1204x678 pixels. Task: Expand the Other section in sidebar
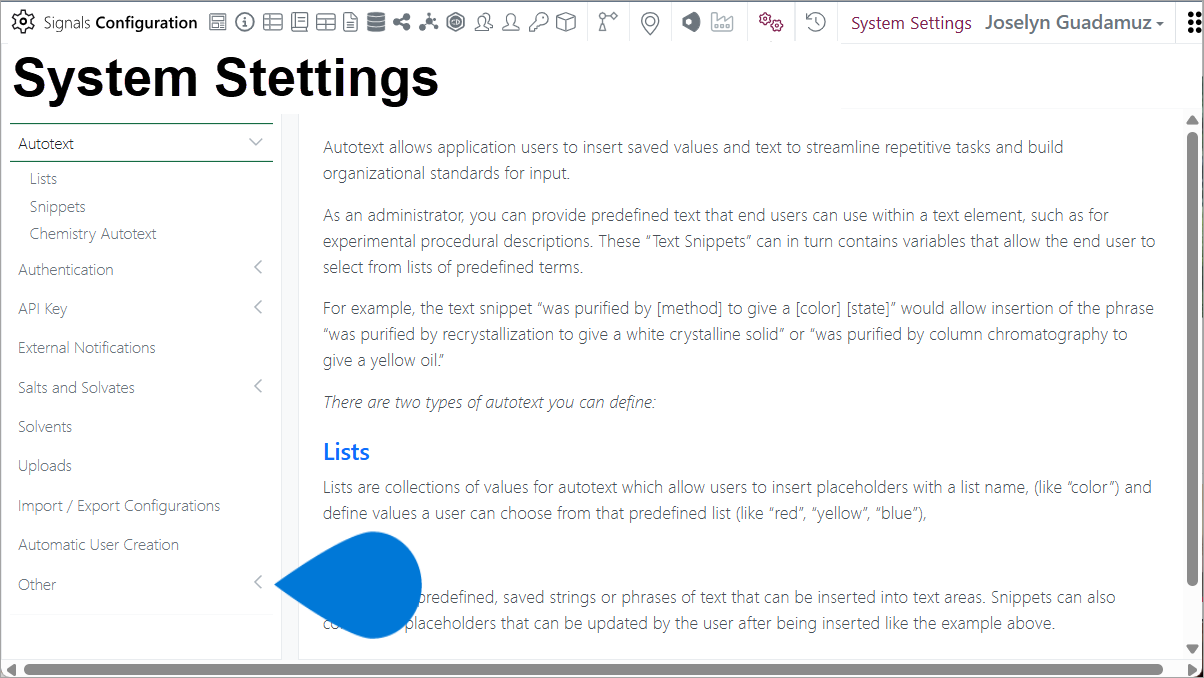click(258, 582)
